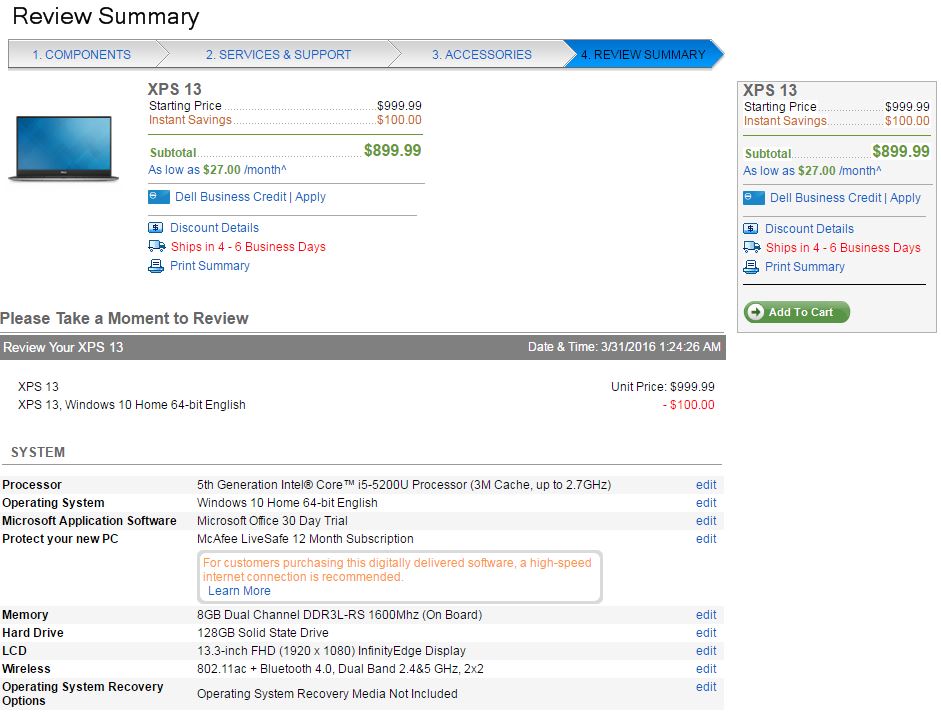Image resolution: width=941 pixels, height=717 pixels.
Task: Edit the Processor selection
Action: tap(706, 485)
